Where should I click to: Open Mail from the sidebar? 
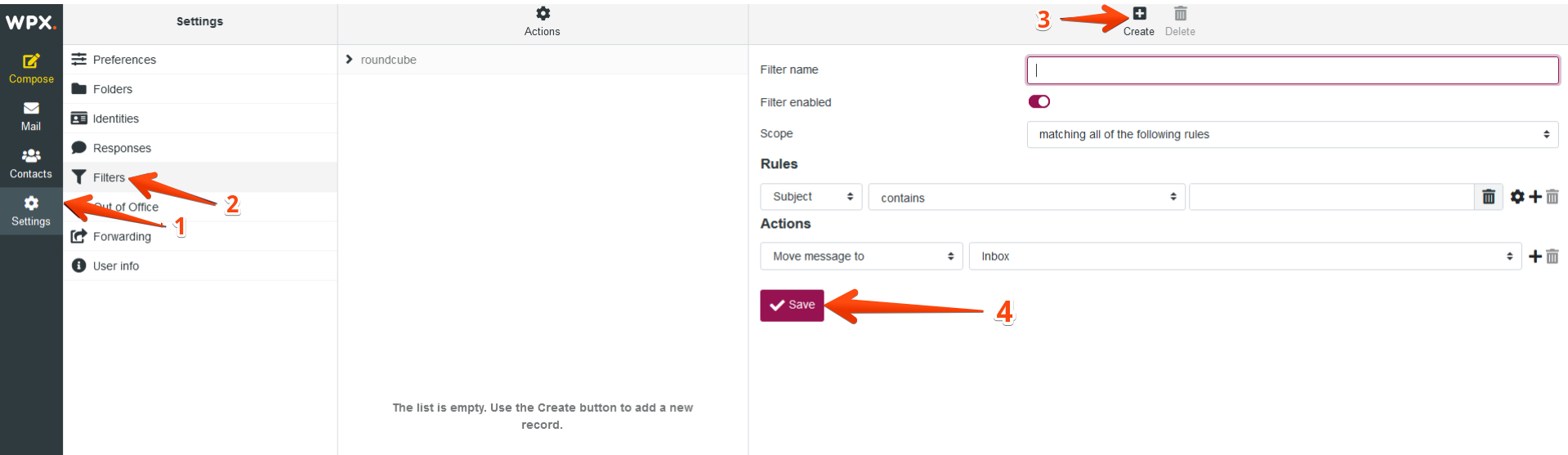[31, 116]
